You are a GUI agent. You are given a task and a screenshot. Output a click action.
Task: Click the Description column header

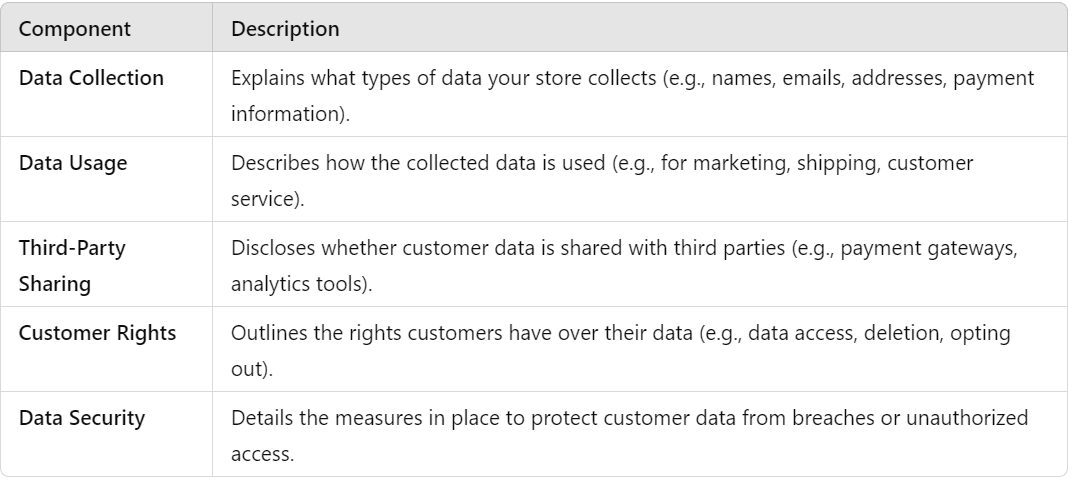pyautogui.click(x=285, y=29)
